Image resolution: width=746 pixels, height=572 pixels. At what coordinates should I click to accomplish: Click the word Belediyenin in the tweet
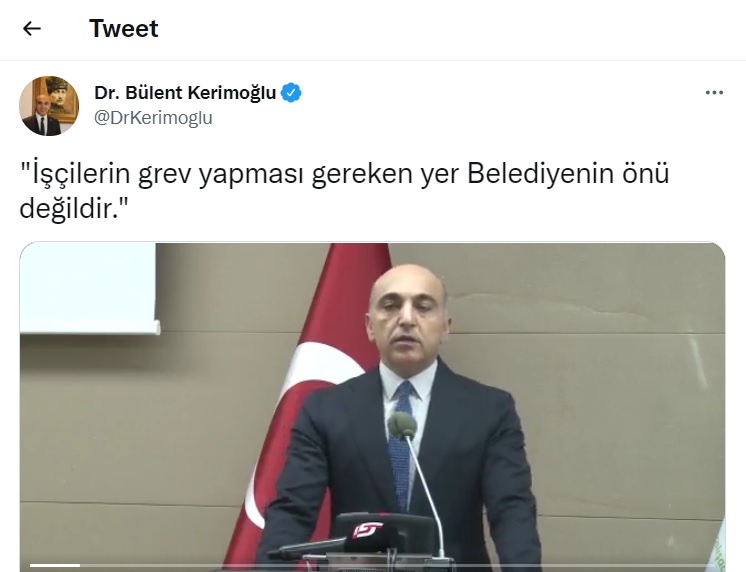541,174
